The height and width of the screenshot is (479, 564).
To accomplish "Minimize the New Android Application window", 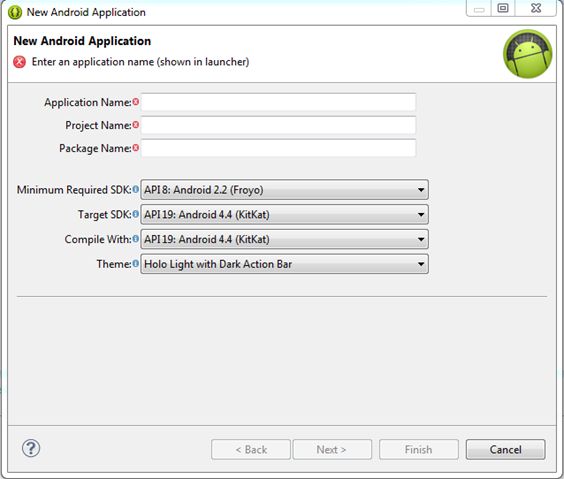I will [479, 8].
